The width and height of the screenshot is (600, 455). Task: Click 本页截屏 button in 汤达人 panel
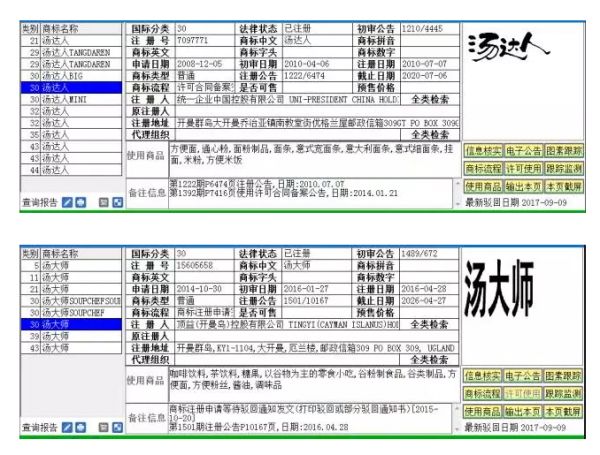pyautogui.click(x=564, y=186)
